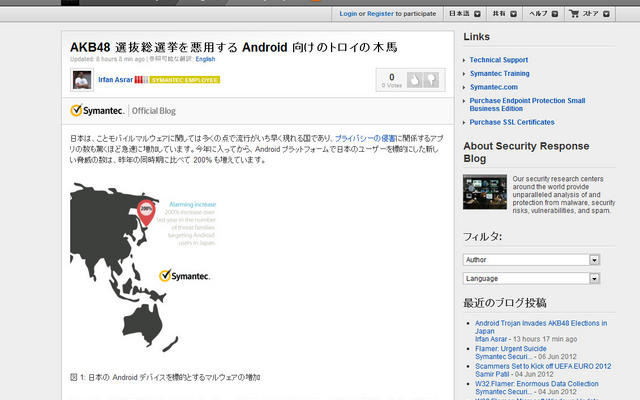Click the thumbs down vote icon

tap(431, 80)
